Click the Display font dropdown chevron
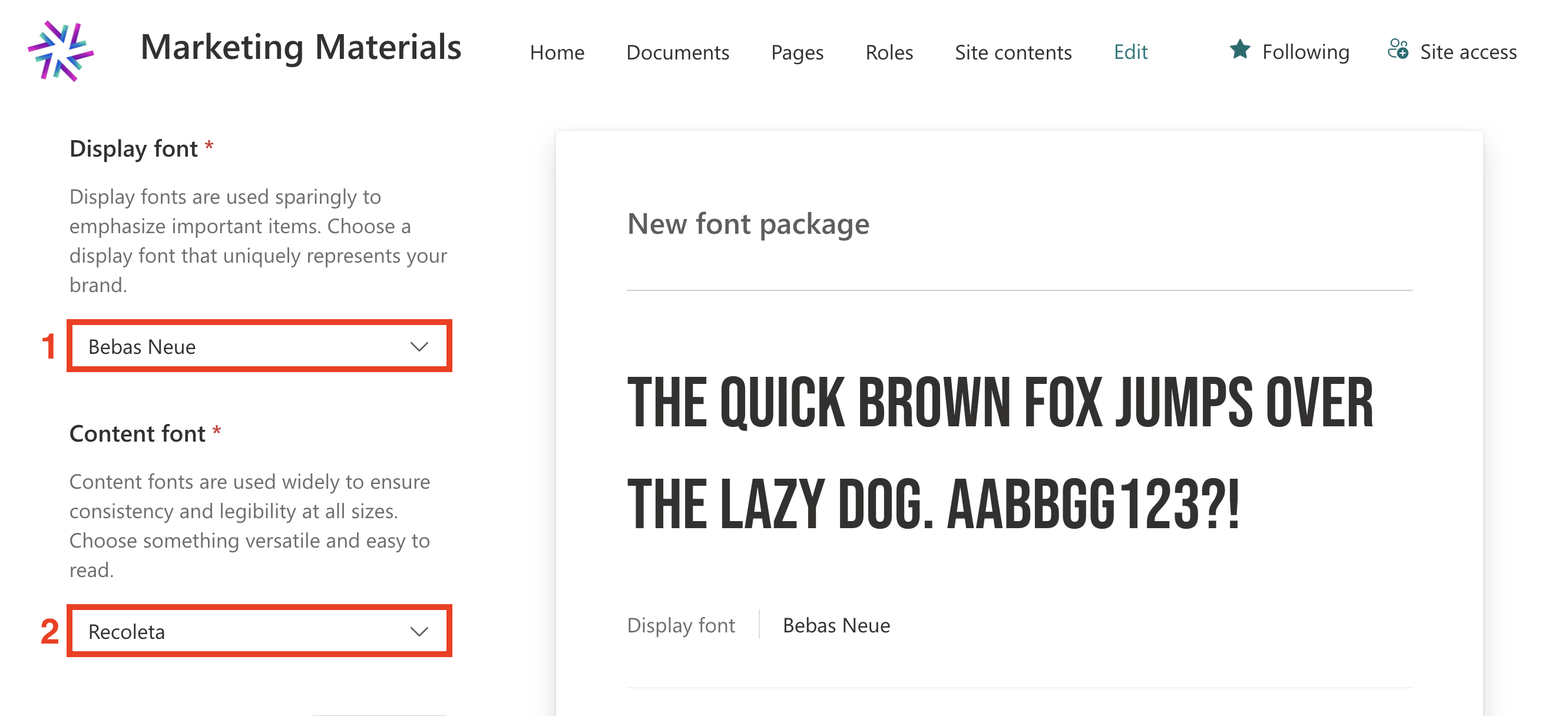 tap(419, 347)
